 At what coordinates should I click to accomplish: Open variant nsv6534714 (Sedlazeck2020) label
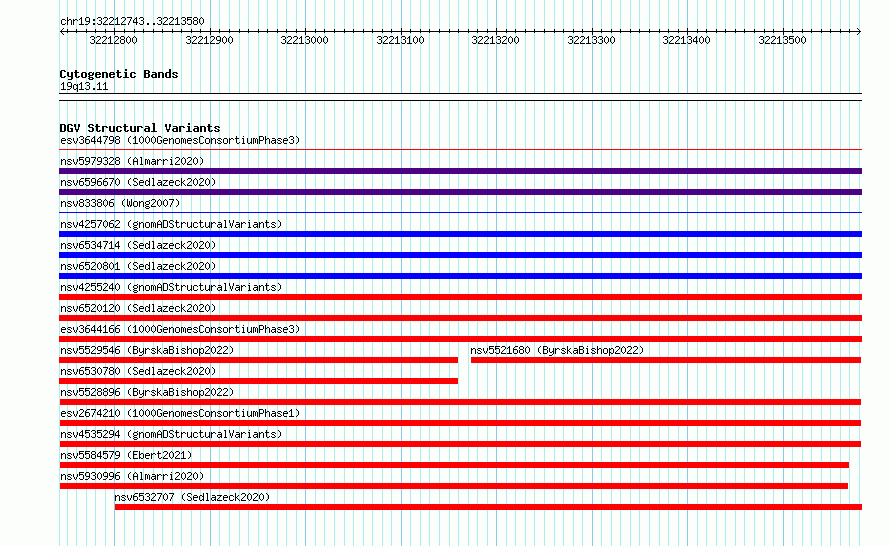[x=138, y=245]
